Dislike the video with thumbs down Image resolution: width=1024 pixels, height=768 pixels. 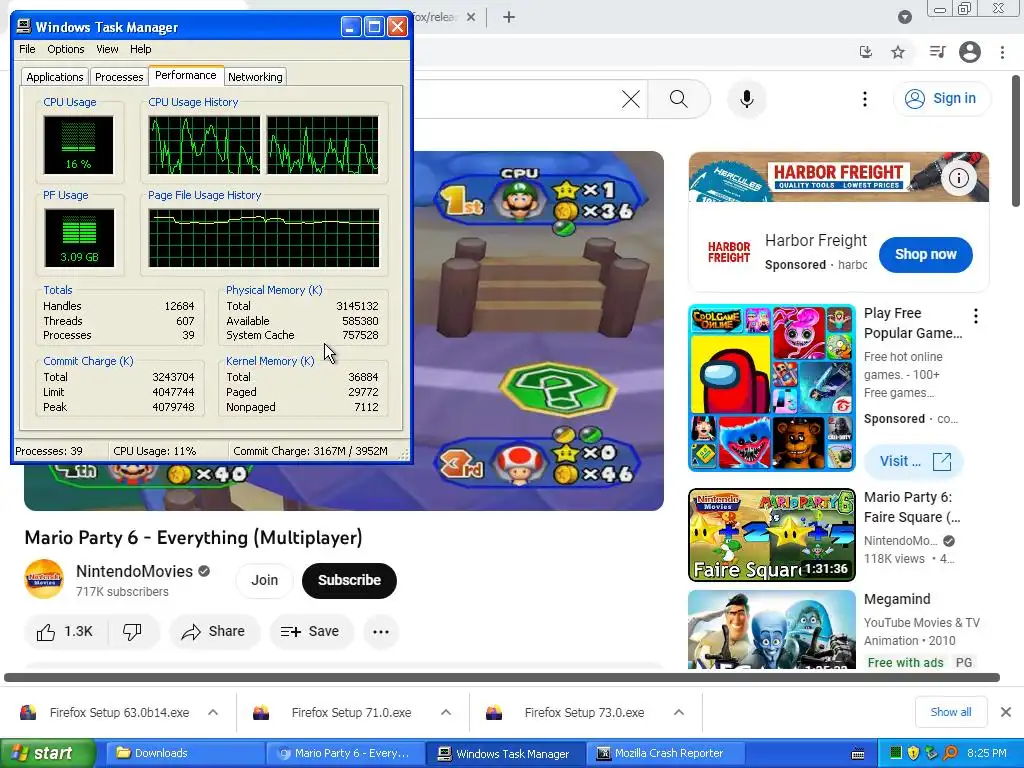[x=133, y=632]
